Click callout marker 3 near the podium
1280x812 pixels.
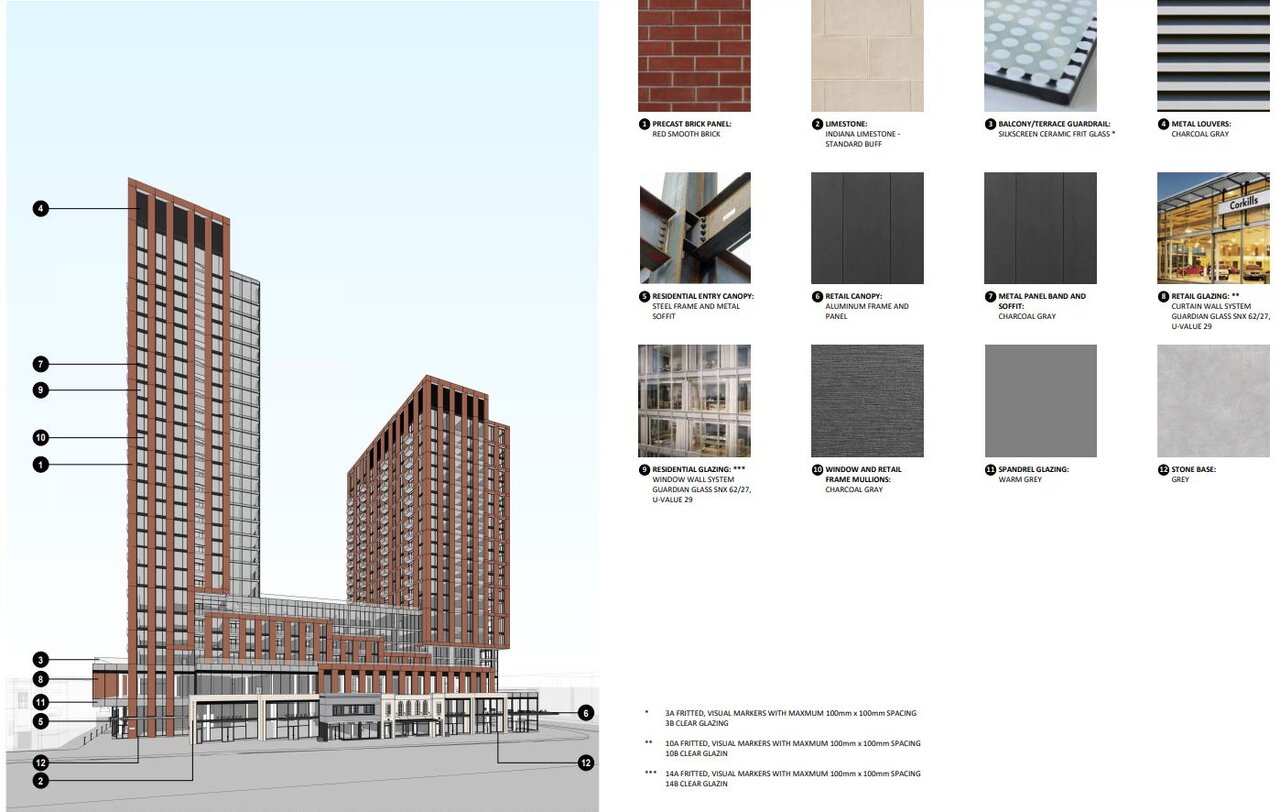pos(40,660)
